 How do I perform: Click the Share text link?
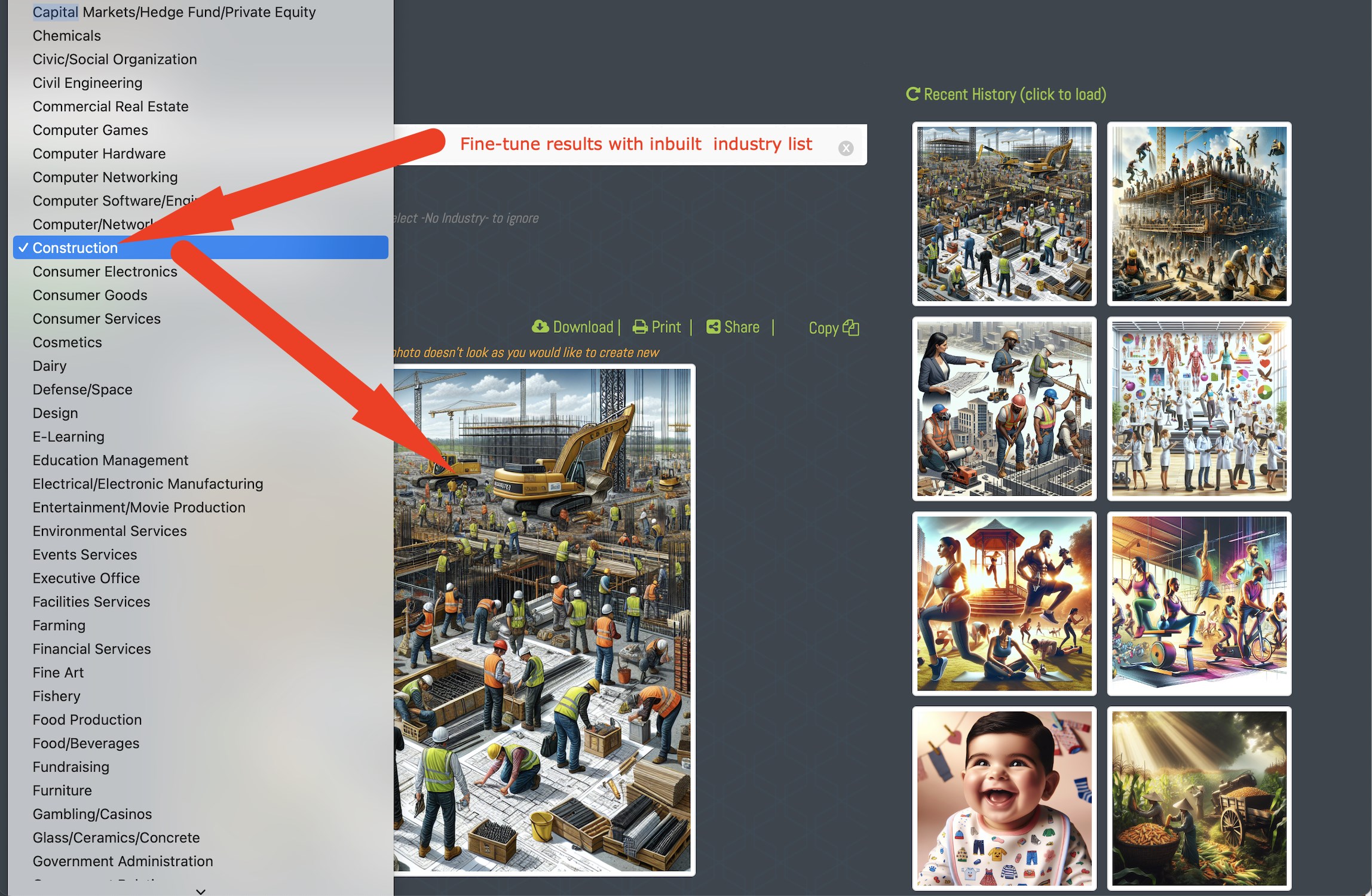pyautogui.click(x=742, y=327)
